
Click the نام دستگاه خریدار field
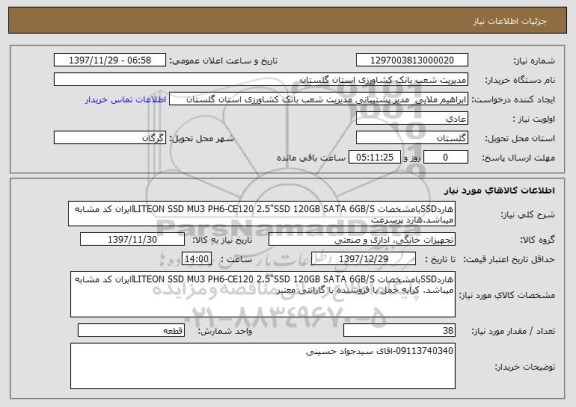[x=261, y=79]
